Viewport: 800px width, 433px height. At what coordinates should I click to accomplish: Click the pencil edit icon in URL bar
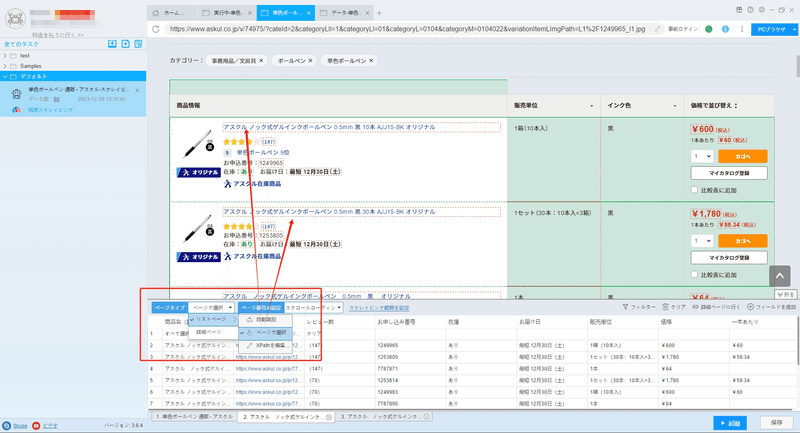point(658,29)
